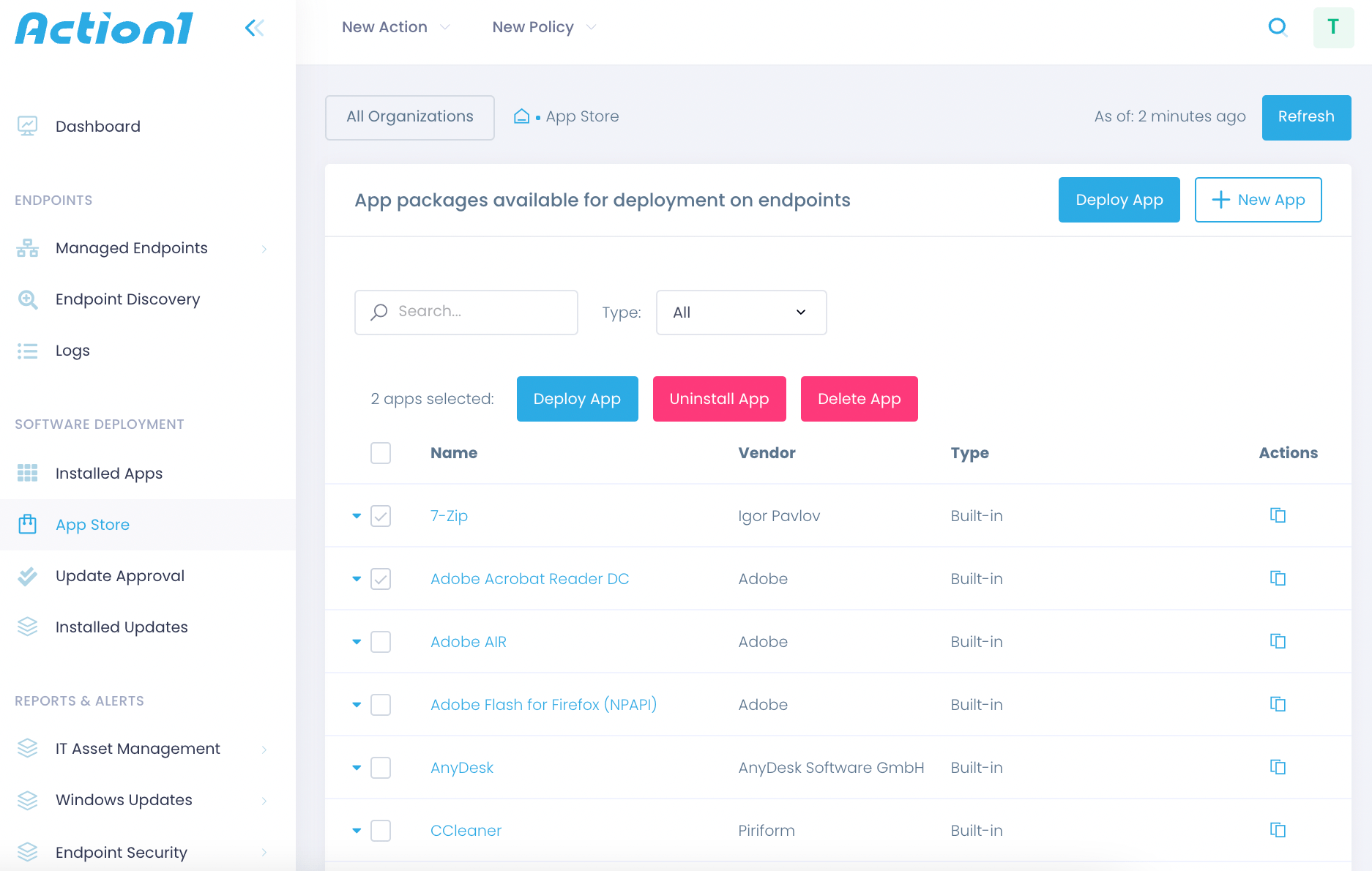This screenshot has width=1372, height=871.
Task: Open the global search magnifier icon
Action: pos(1278,27)
